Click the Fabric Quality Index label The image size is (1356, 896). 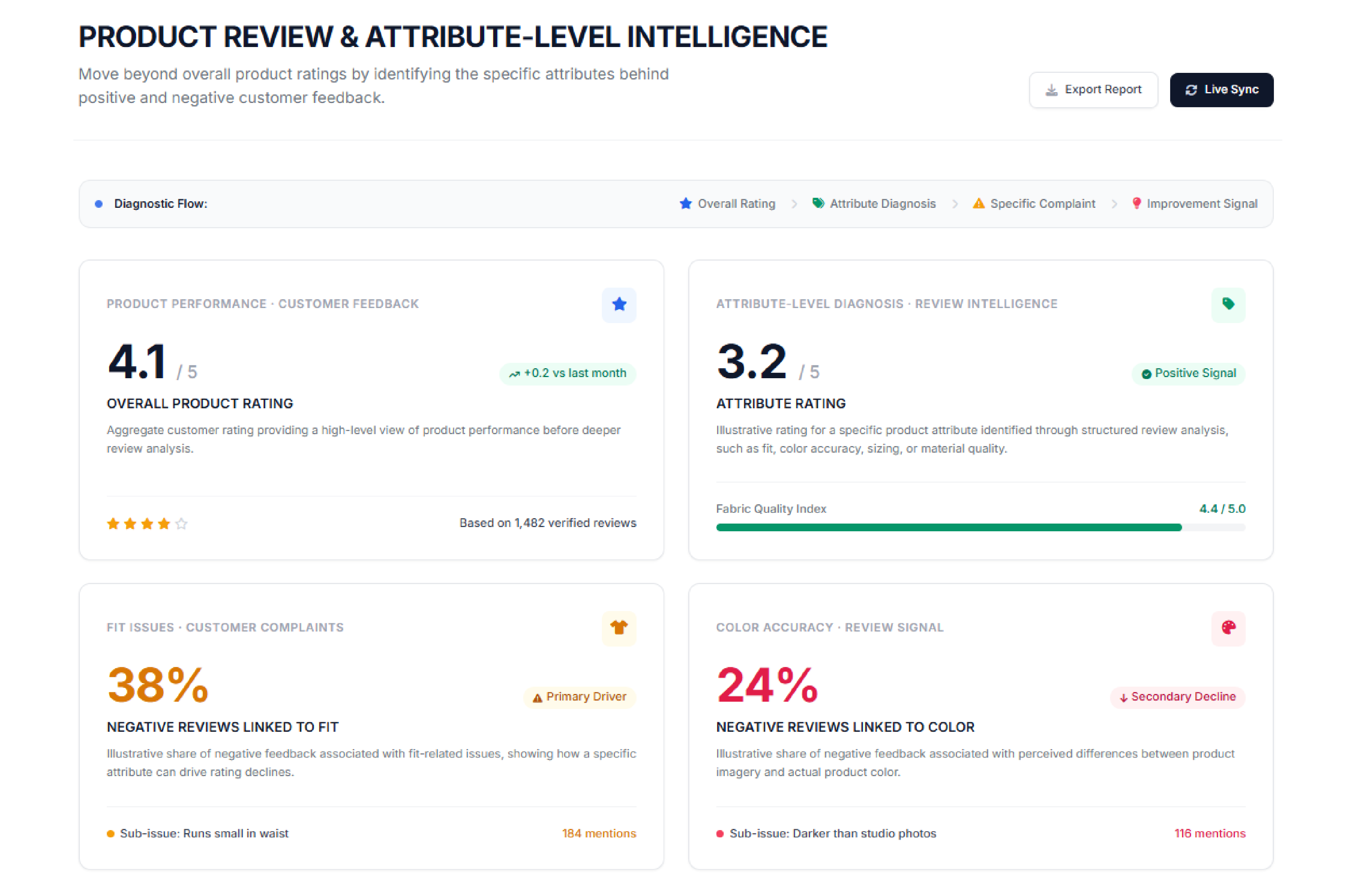point(771,509)
